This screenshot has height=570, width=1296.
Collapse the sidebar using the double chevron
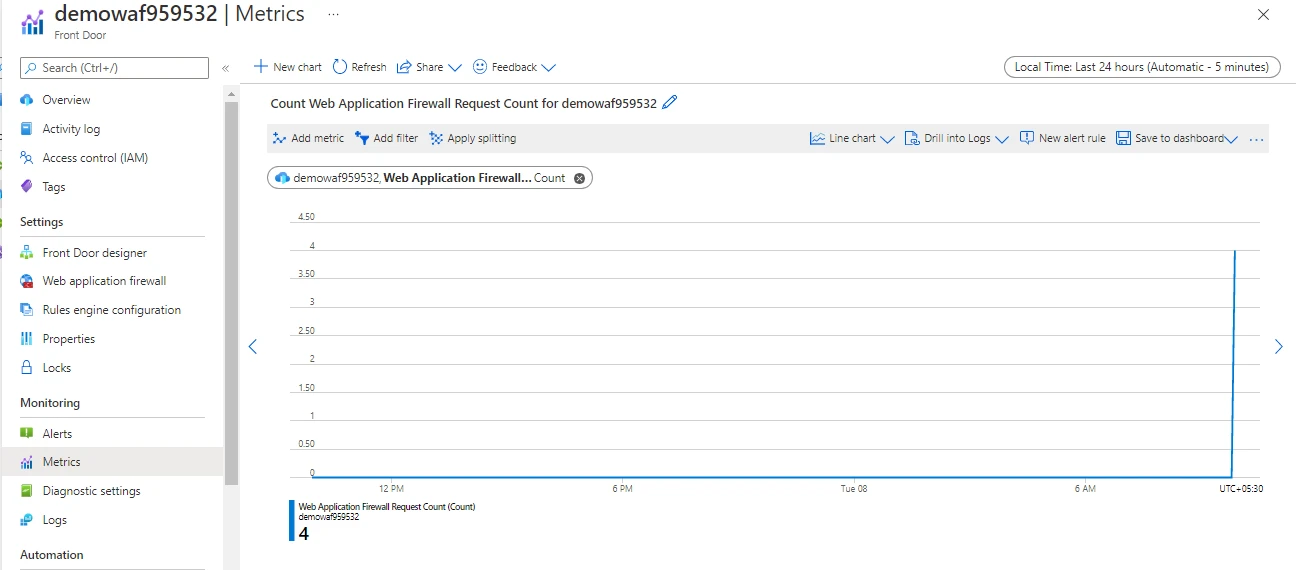click(x=226, y=68)
